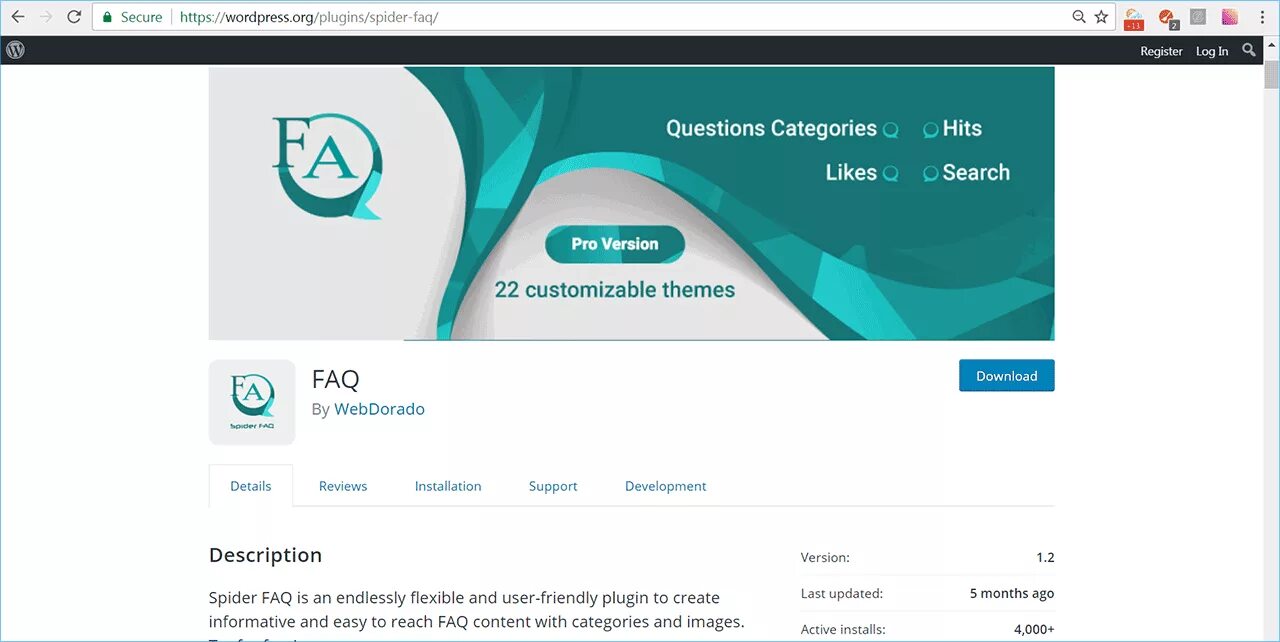The image size is (1280, 642).
Task: Click the Pro Version badge in banner
Action: pos(615,244)
